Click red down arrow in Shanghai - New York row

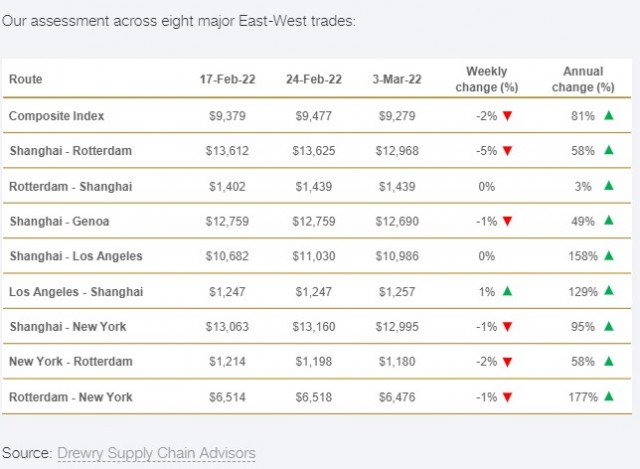click(507, 327)
